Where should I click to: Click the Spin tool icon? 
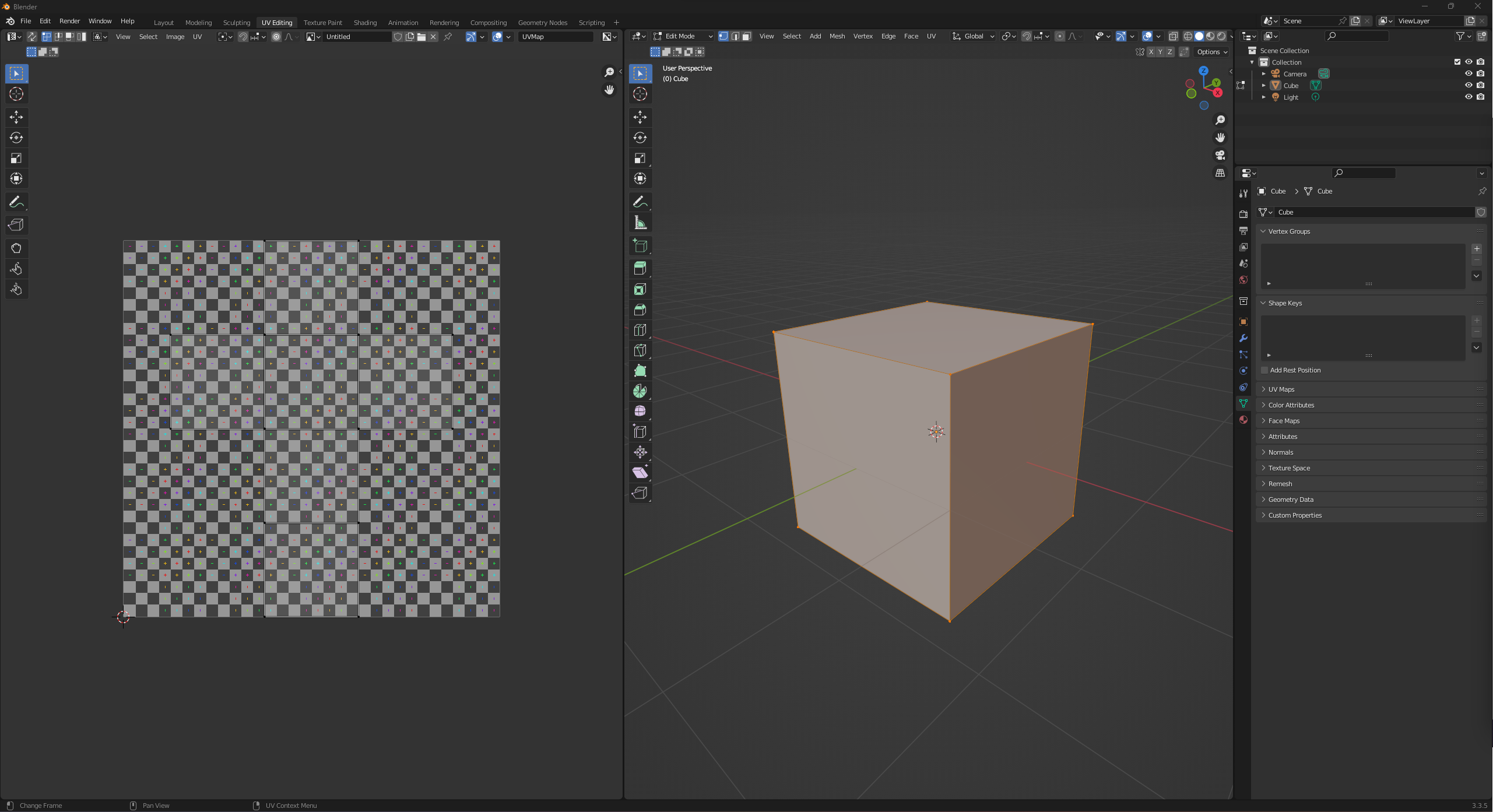coord(640,391)
